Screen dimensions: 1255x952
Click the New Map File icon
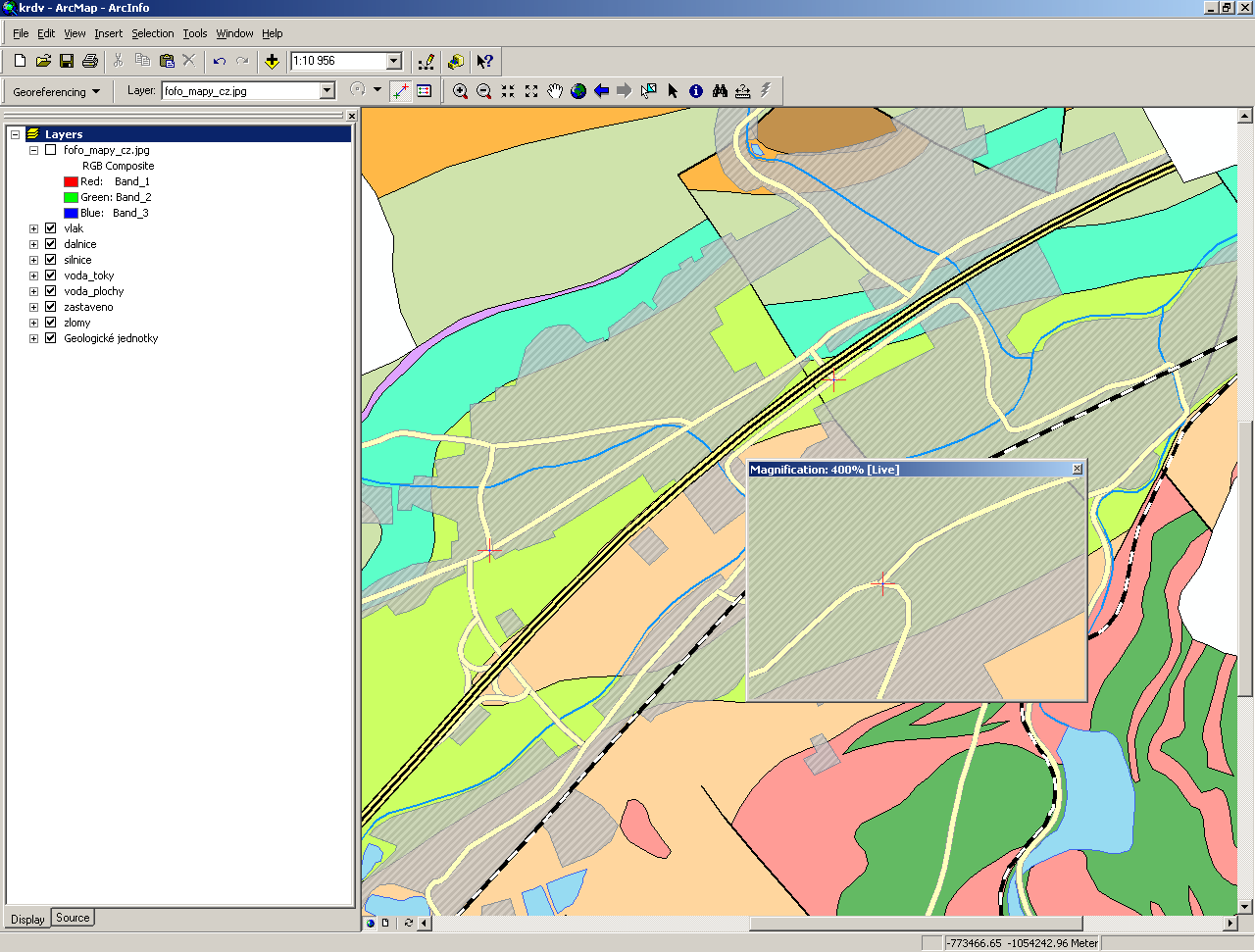point(20,61)
